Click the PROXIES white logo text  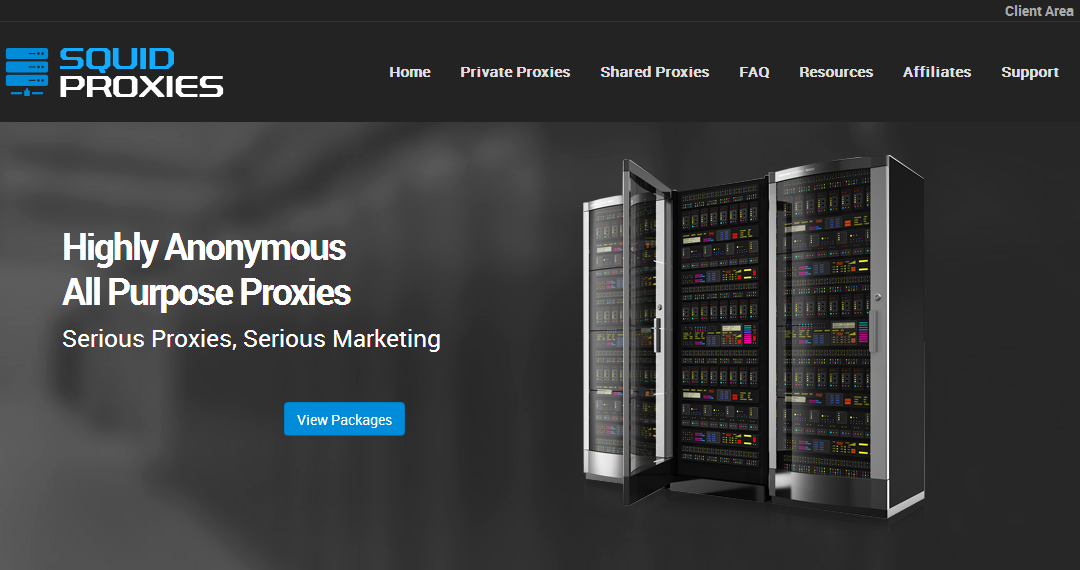coord(141,87)
